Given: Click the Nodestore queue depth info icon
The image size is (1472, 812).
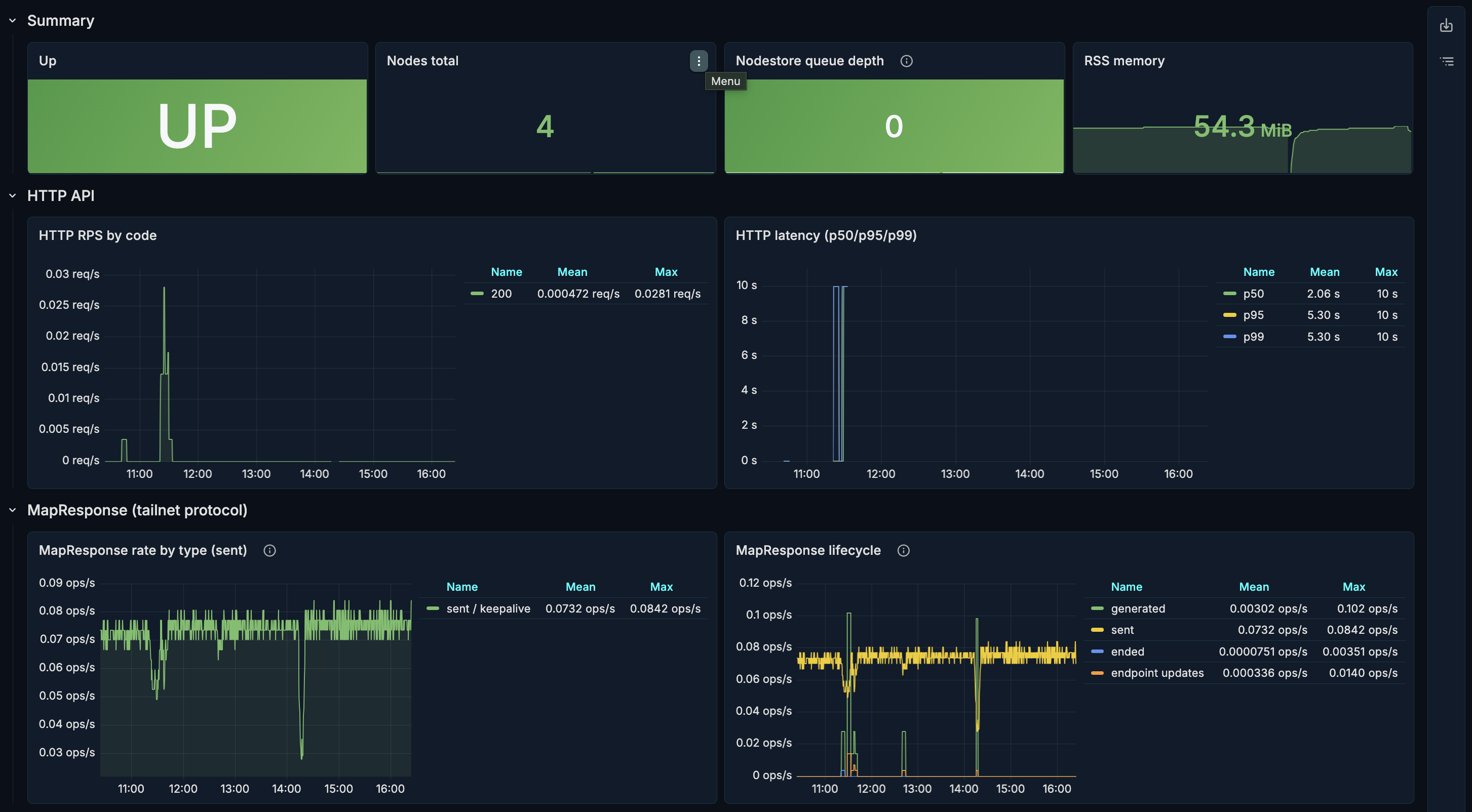Looking at the screenshot, I should point(906,61).
